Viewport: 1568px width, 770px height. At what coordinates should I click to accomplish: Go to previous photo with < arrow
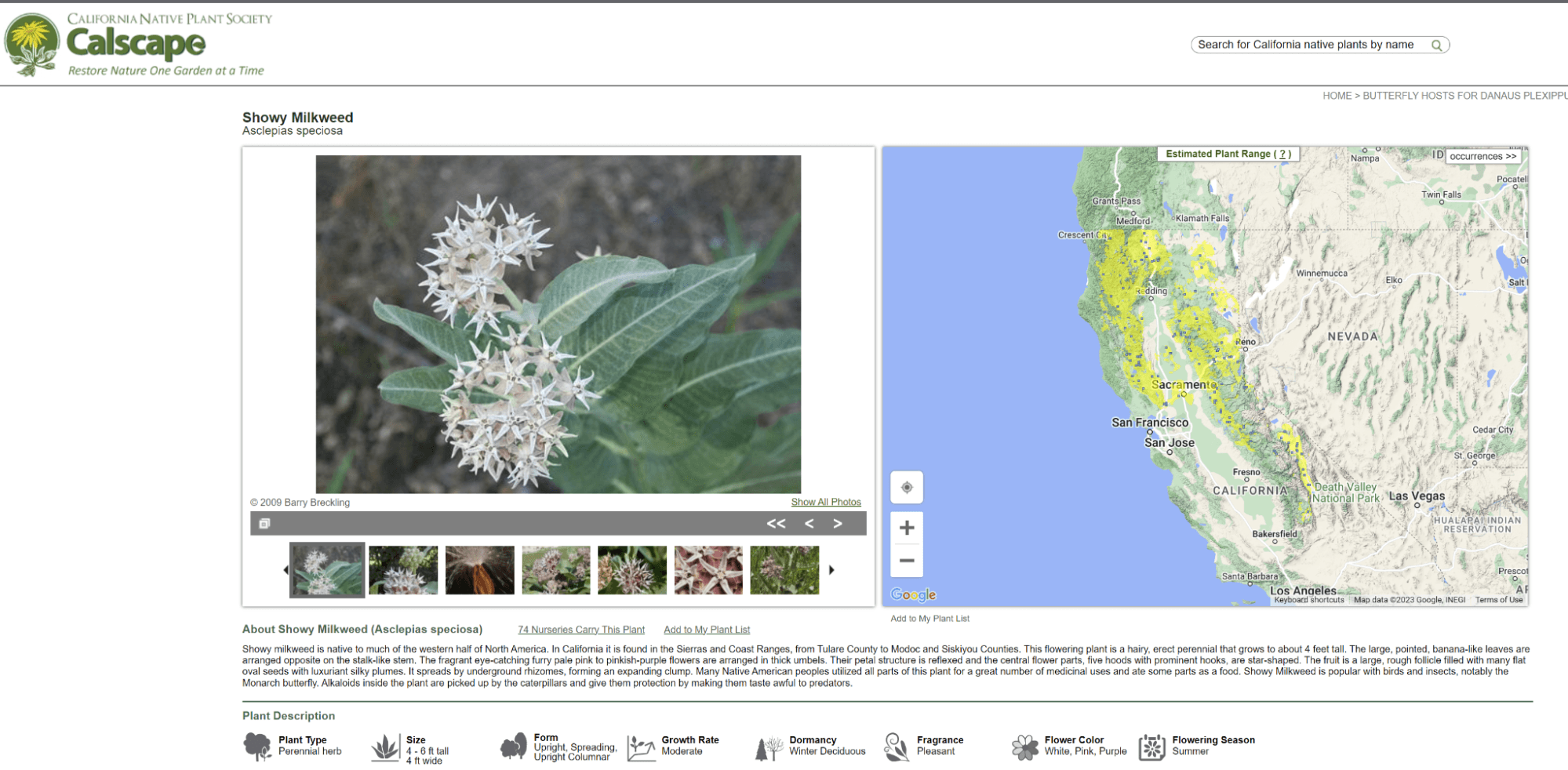[809, 524]
